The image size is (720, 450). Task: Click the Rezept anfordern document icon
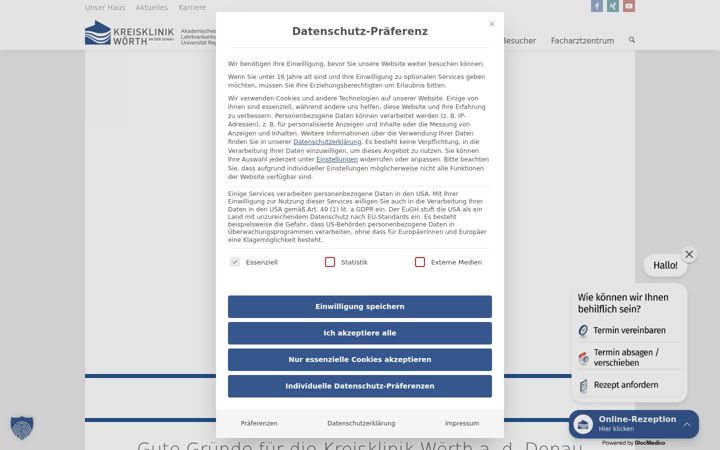(583, 385)
